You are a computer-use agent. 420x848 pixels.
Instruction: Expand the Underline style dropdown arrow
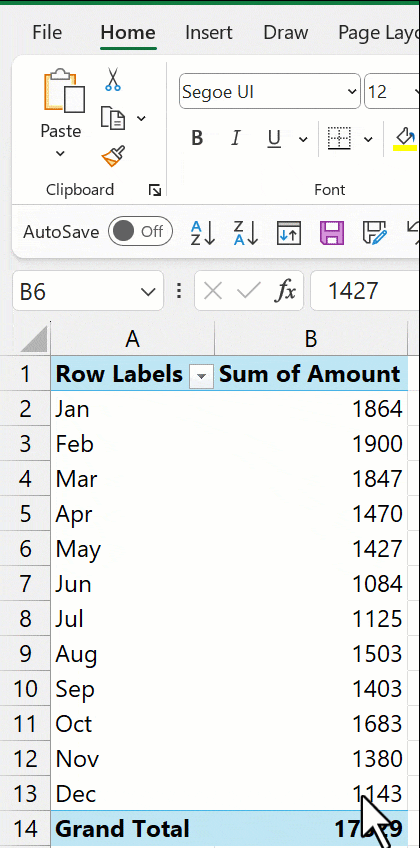[x=303, y=140]
